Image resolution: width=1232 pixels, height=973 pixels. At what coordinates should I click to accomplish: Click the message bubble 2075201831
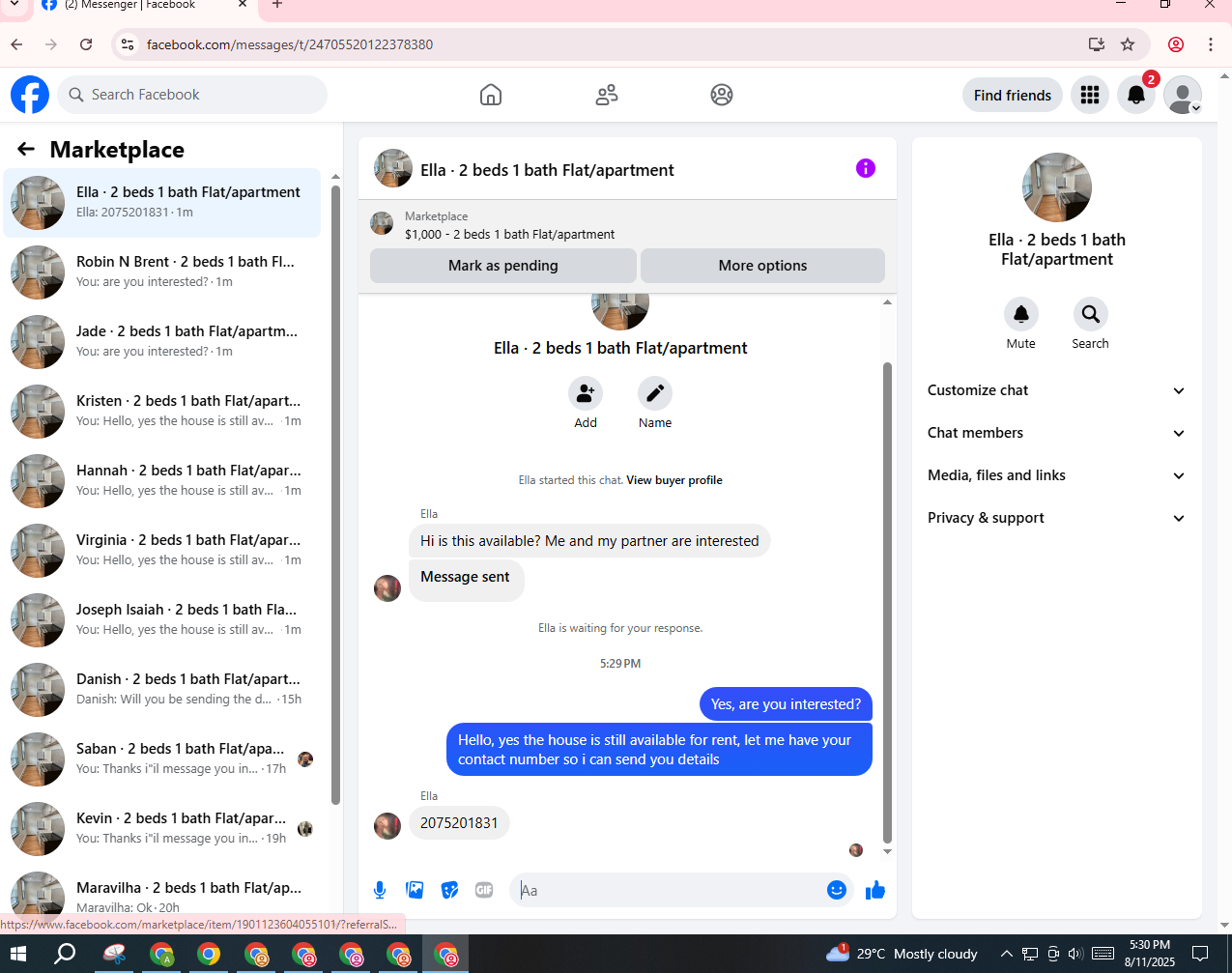(x=459, y=823)
